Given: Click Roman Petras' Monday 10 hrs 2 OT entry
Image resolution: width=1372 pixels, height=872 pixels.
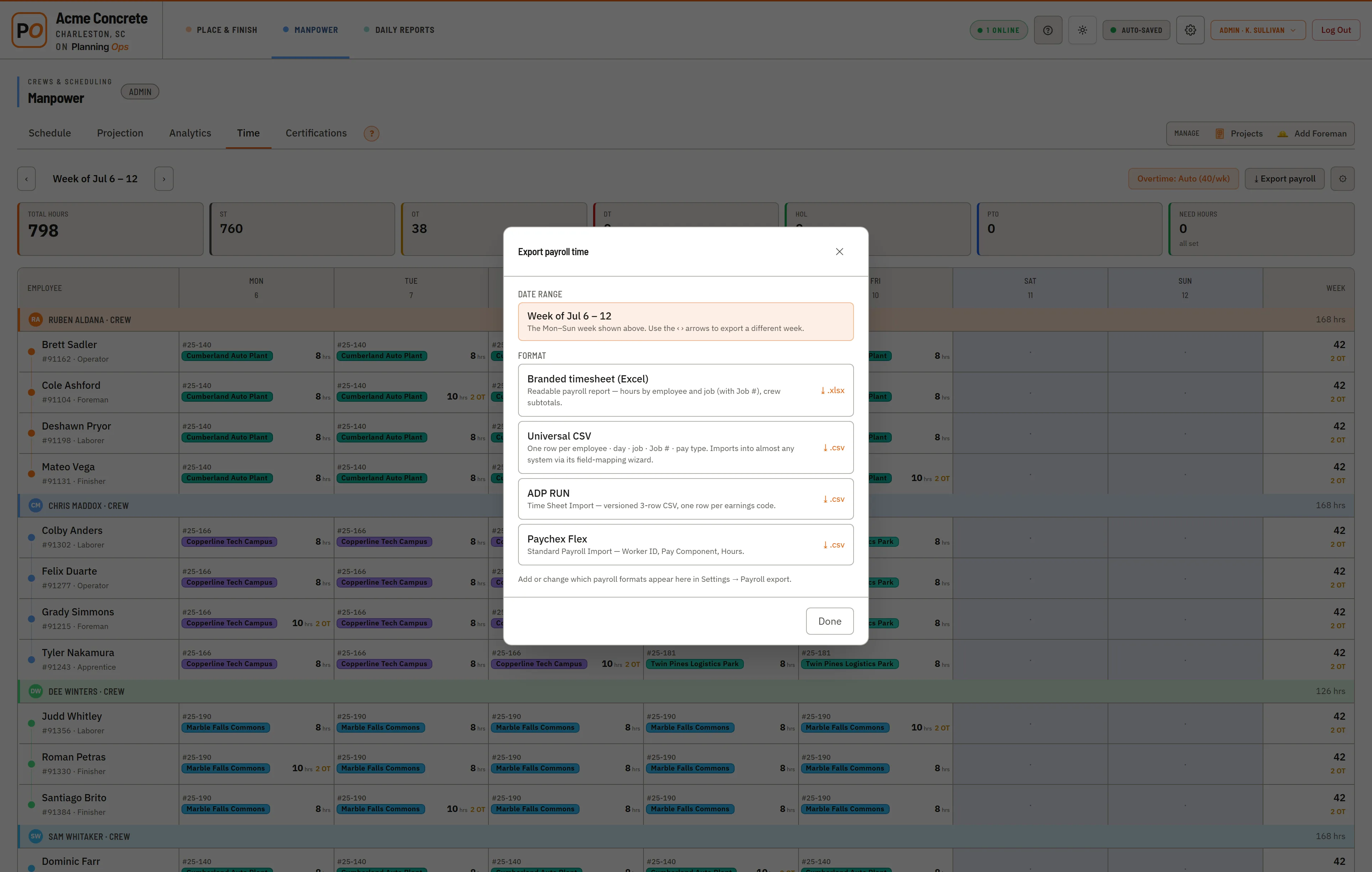Looking at the screenshot, I should click(x=311, y=768).
